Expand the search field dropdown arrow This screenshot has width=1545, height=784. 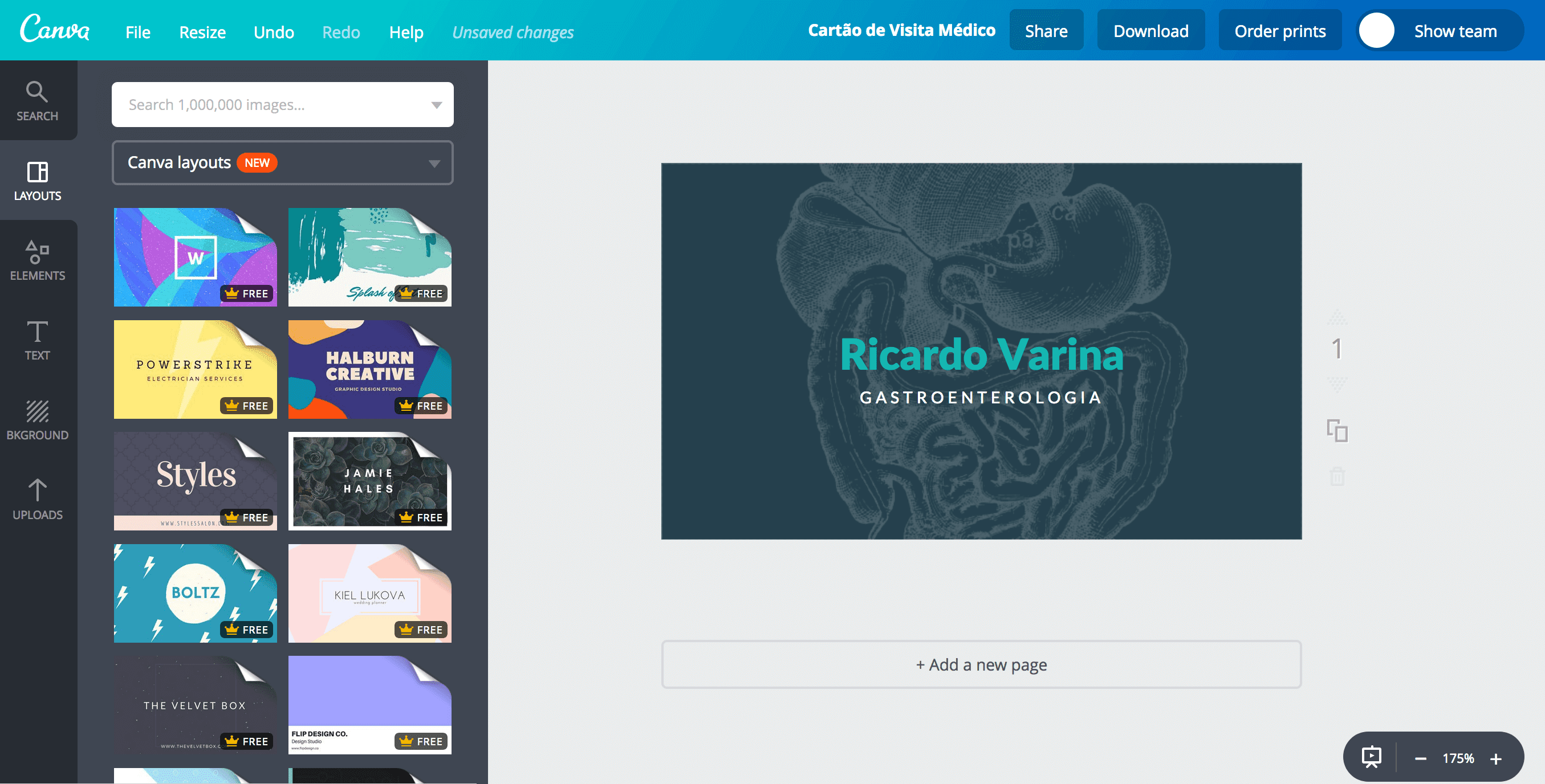(437, 105)
